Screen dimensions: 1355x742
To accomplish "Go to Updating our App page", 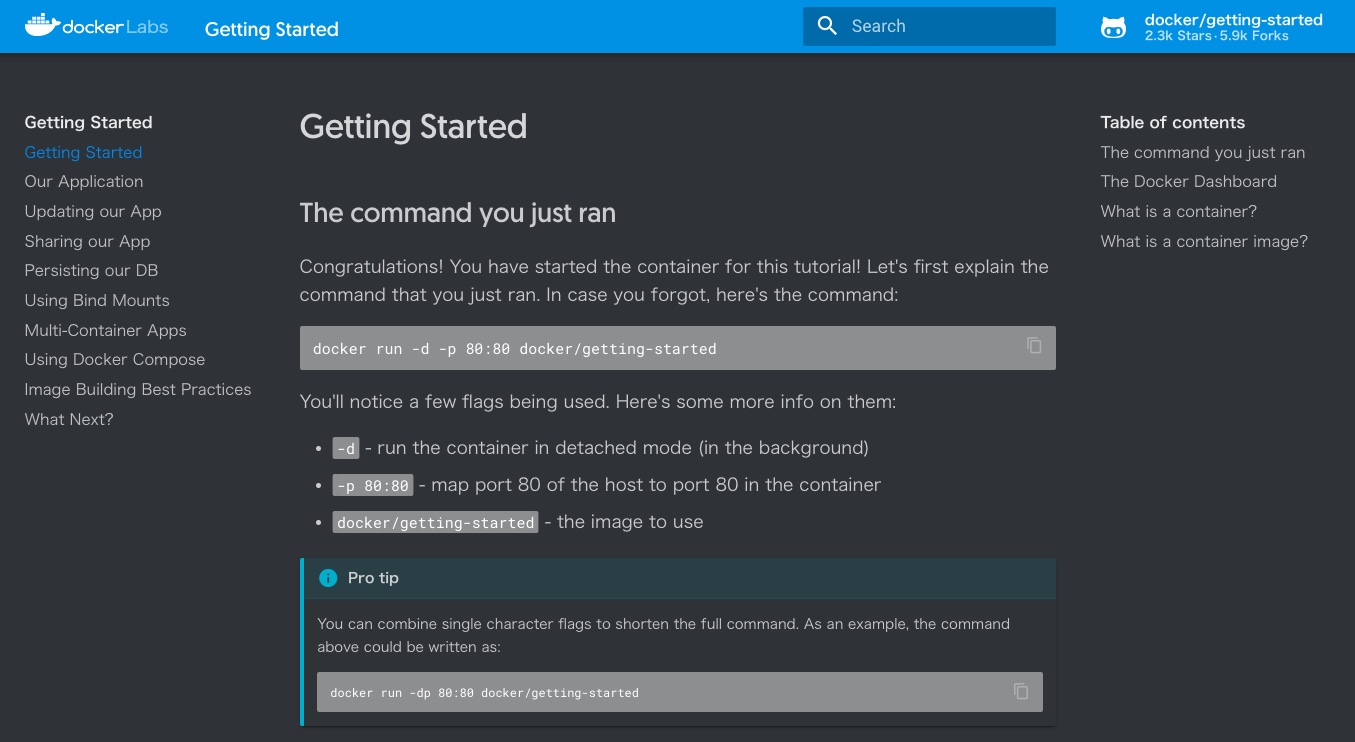I will point(93,211).
